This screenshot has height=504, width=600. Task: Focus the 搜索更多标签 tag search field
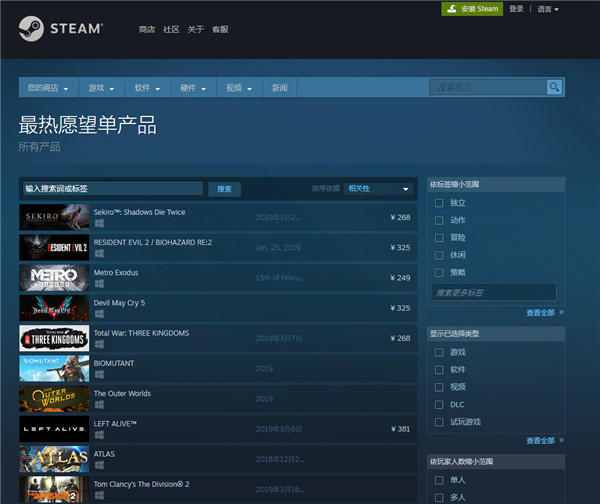[494, 293]
